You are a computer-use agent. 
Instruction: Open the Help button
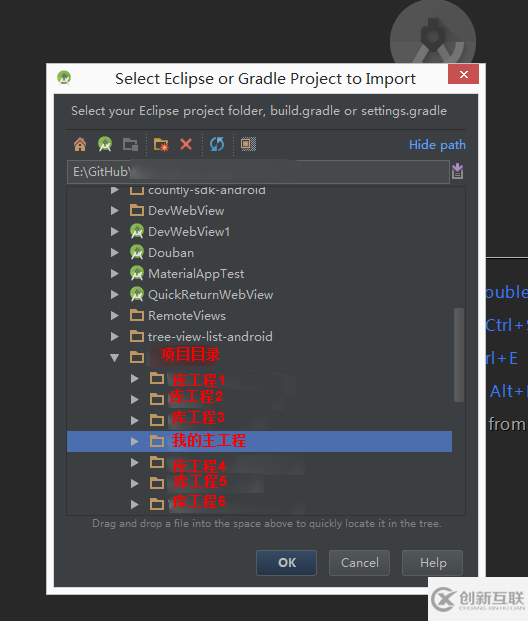pos(433,562)
